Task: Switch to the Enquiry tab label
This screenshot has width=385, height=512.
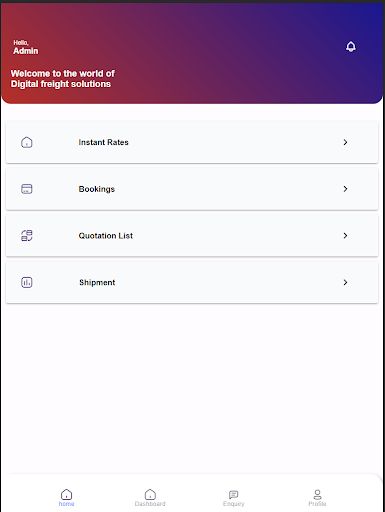Action: pyautogui.click(x=234, y=504)
